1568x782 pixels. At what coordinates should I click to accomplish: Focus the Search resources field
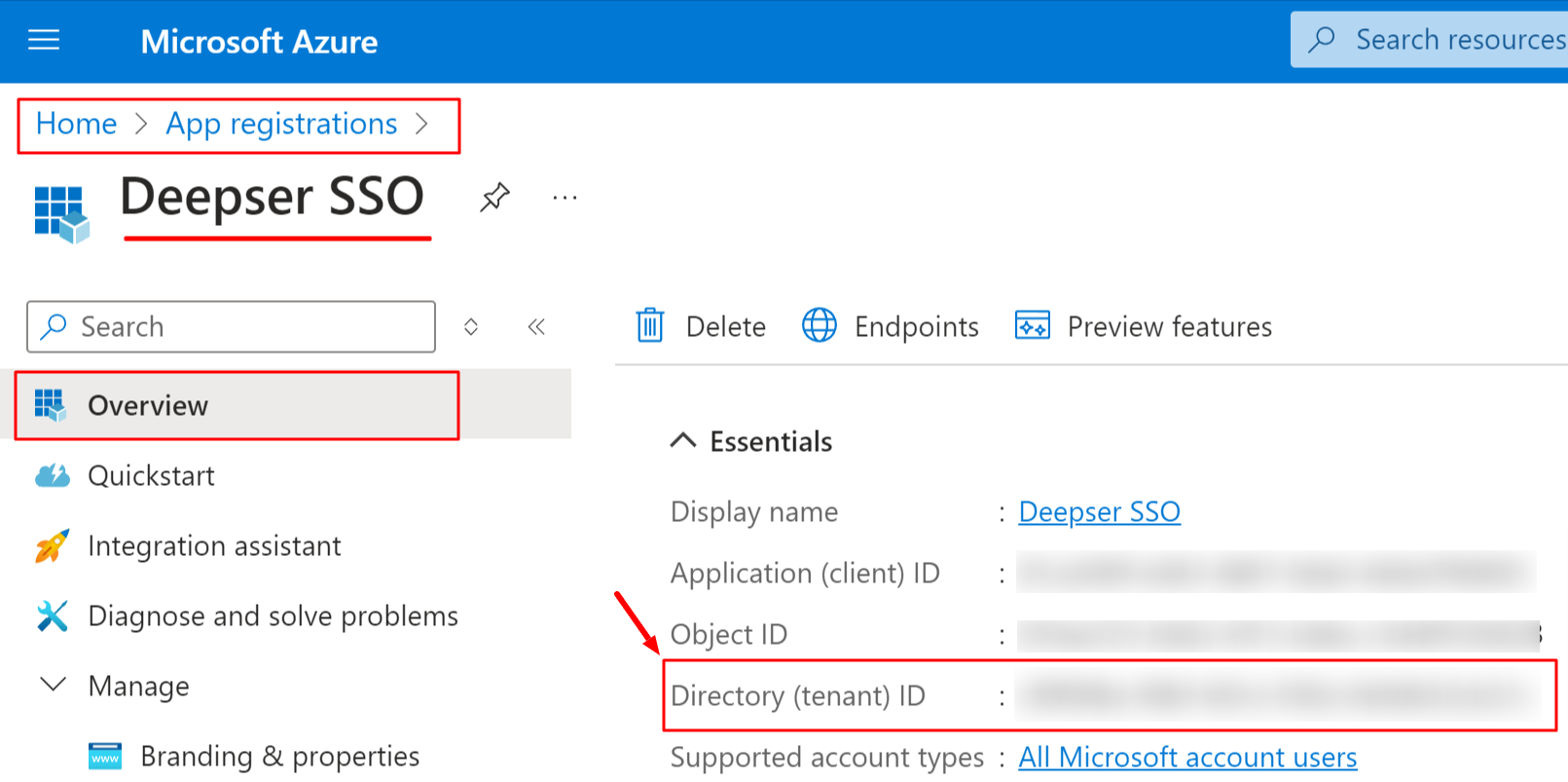pyautogui.click(x=1429, y=40)
